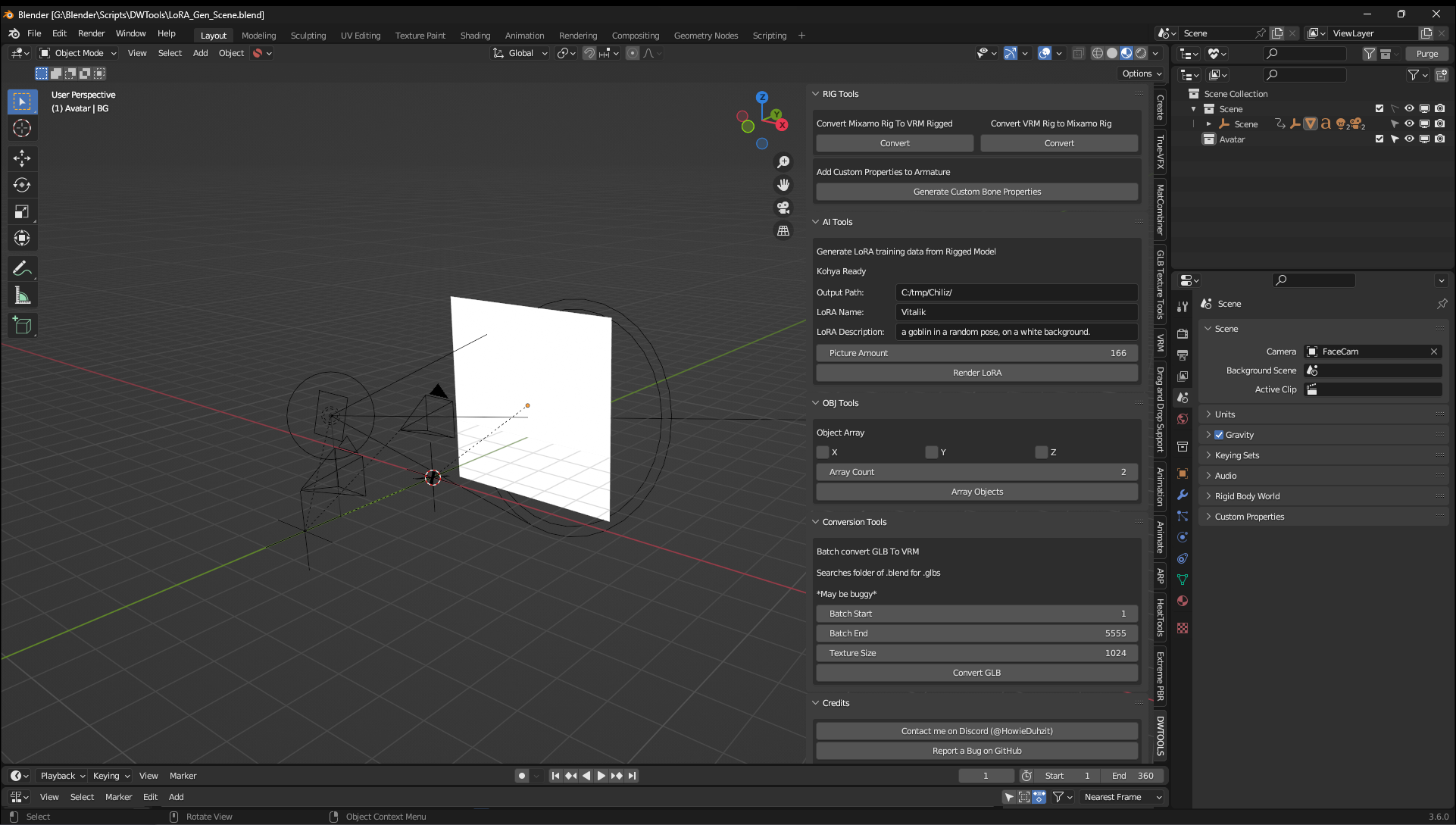The image size is (1456, 825).
Task: Expand the Rigid Body World section
Action: point(1209,495)
